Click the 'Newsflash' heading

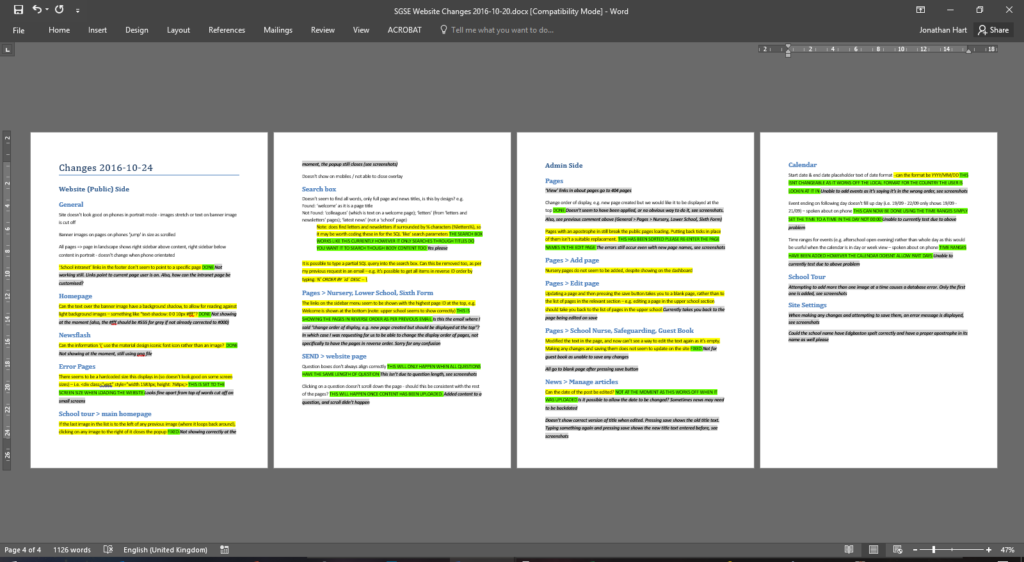click(x=74, y=335)
